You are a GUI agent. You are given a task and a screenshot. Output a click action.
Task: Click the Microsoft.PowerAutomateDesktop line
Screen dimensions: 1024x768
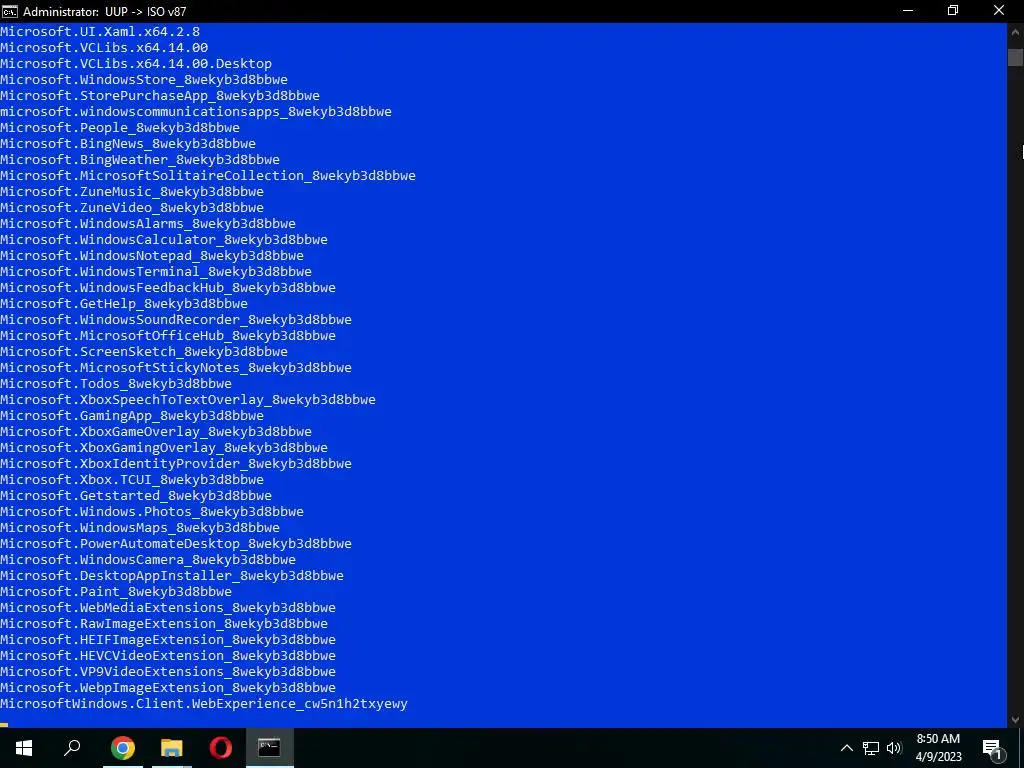click(176, 543)
